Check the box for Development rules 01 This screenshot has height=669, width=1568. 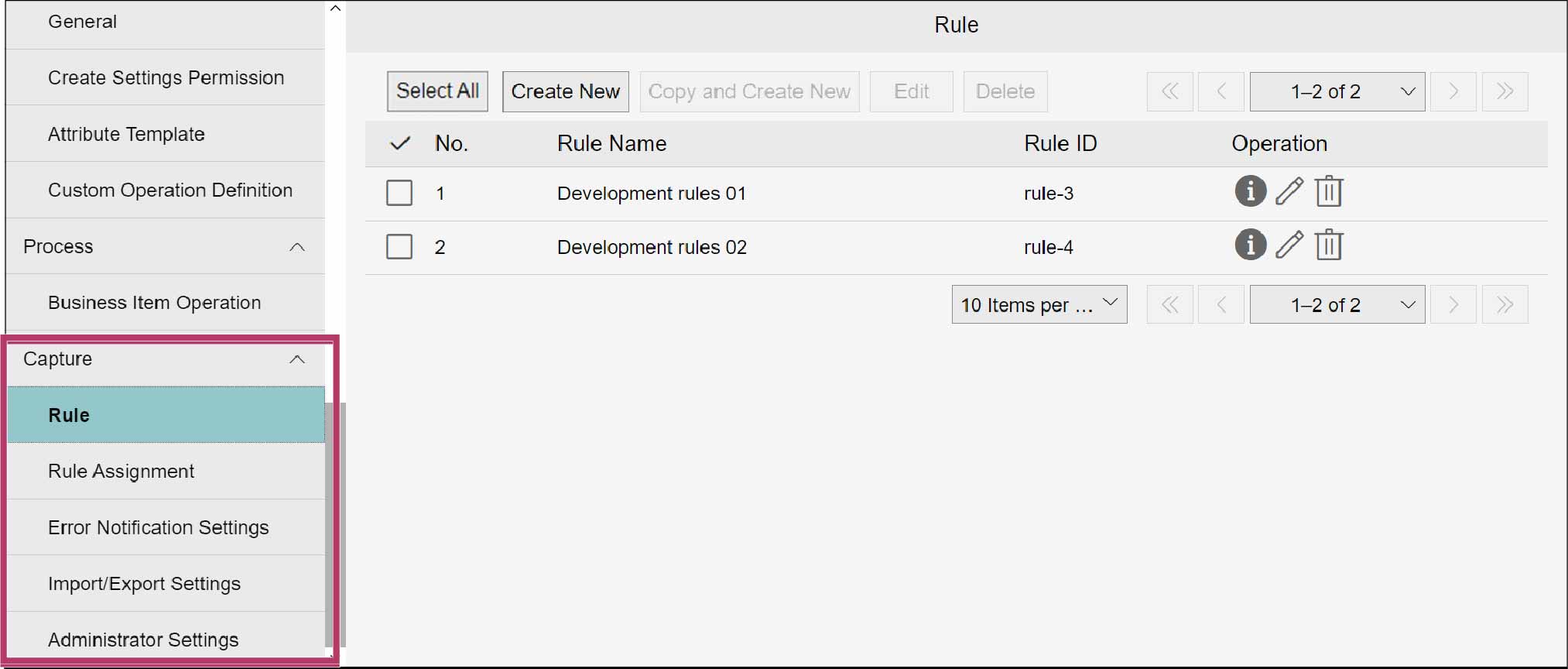(x=399, y=193)
